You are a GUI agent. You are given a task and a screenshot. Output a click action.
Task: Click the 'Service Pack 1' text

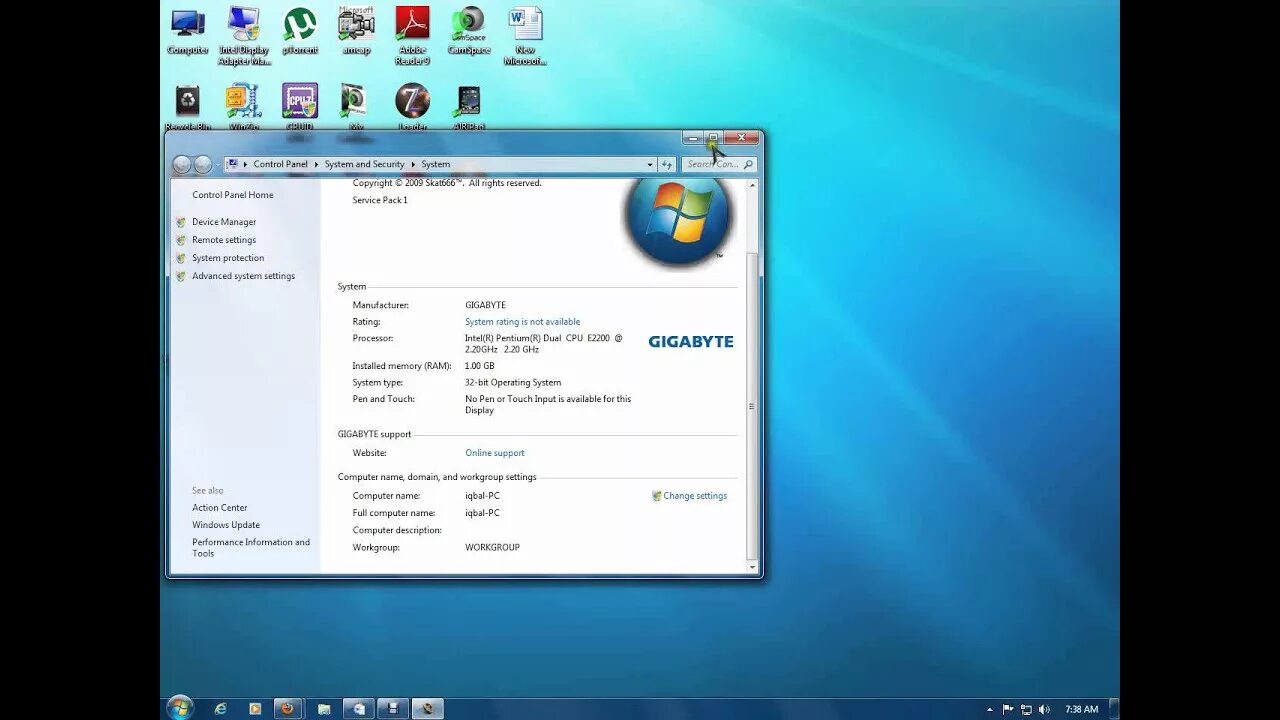(x=380, y=200)
